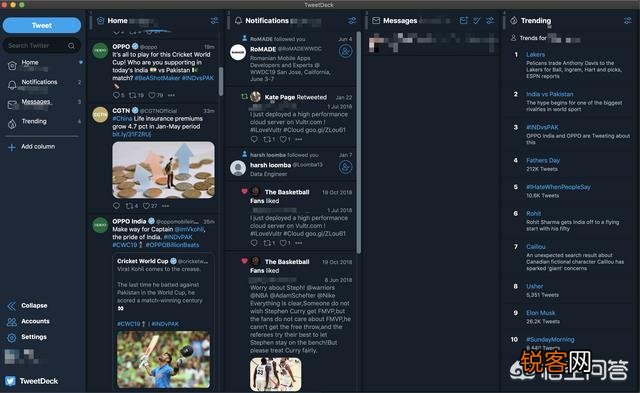Screen dimensions: 640x393
Task: Open basketball players image in notifications
Action: [x=276, y=374]
